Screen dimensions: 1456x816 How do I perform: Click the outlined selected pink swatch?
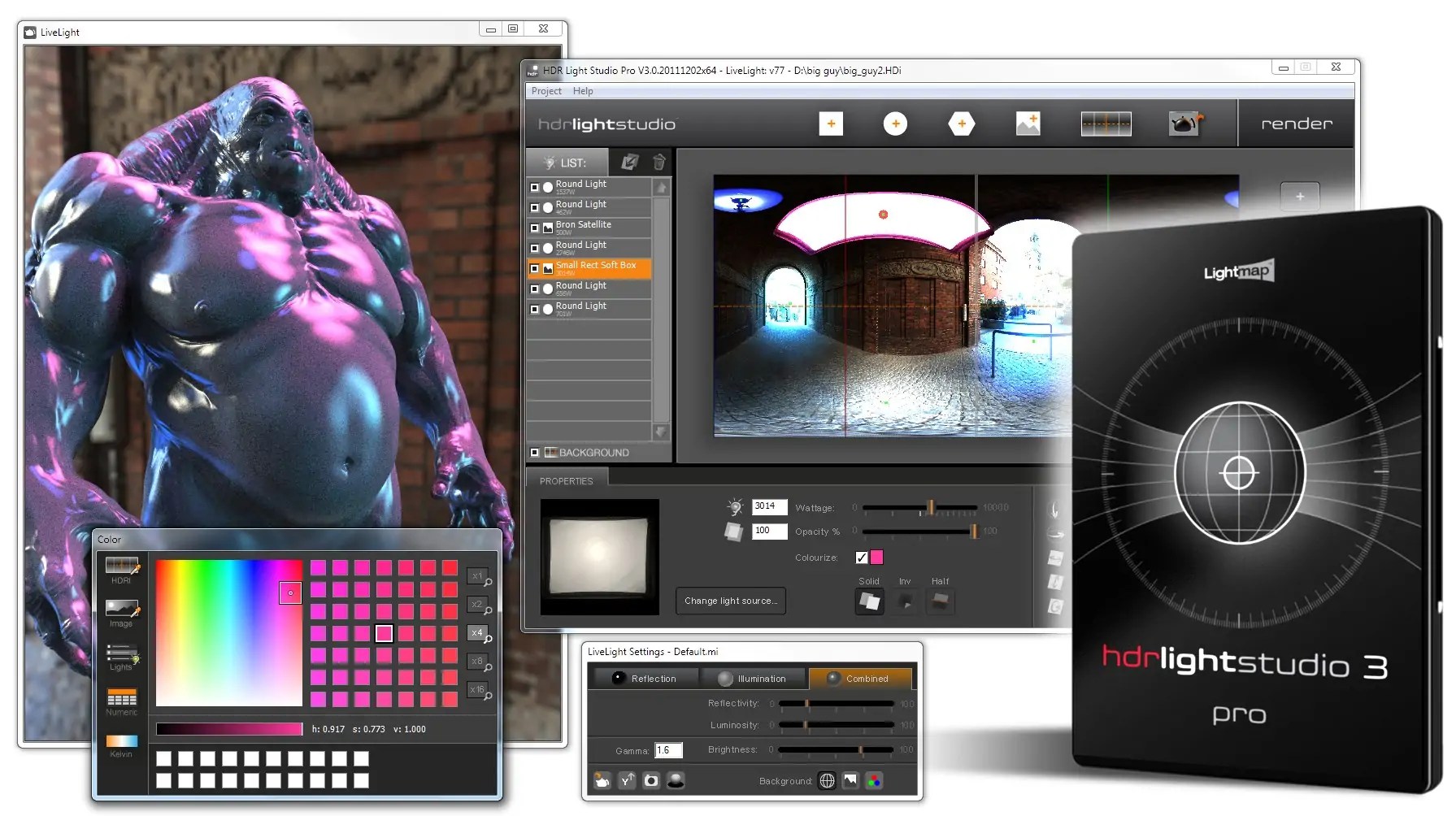coord(384,633)
